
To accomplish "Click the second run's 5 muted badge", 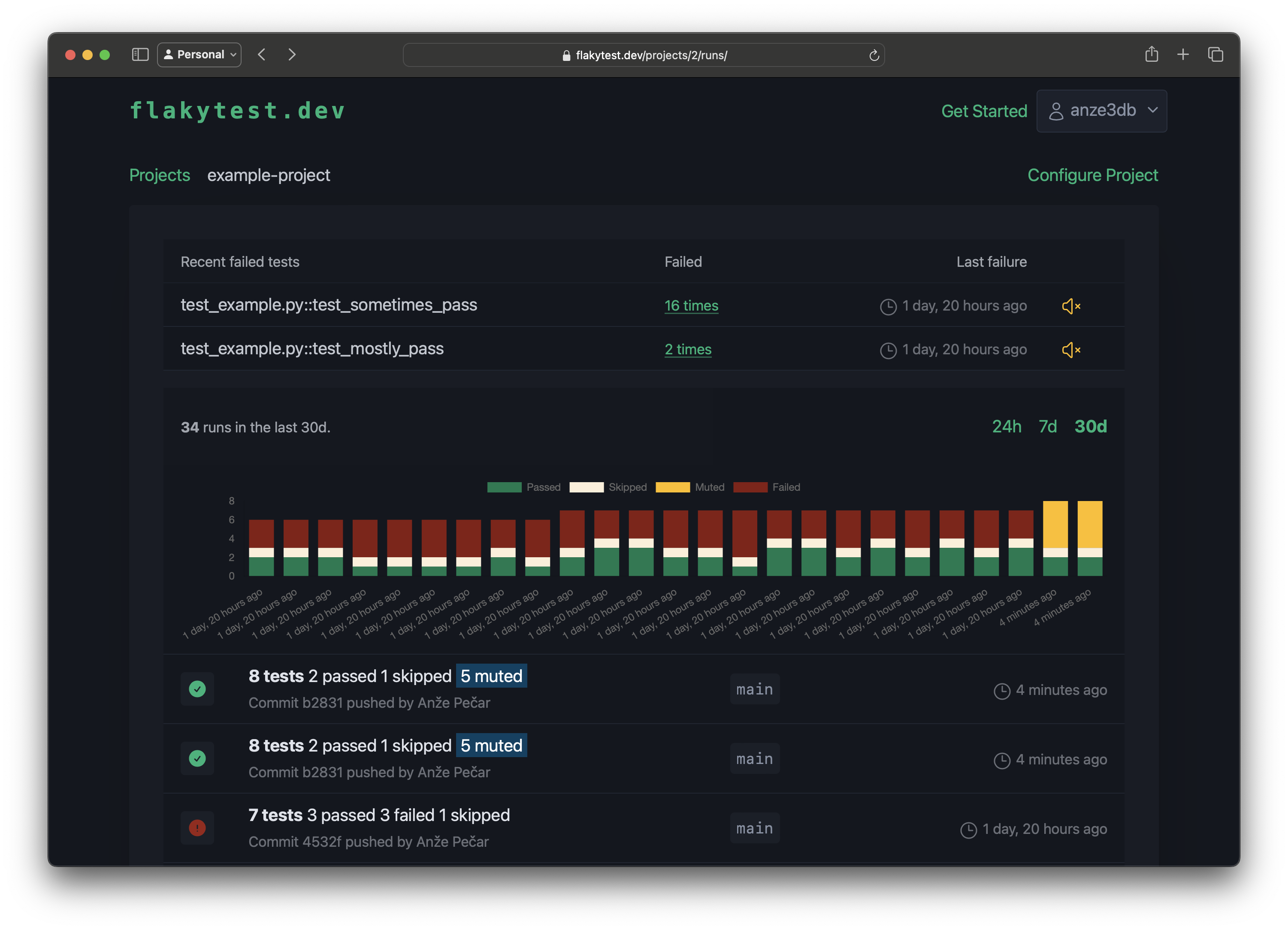I will (x=491, y=745).
